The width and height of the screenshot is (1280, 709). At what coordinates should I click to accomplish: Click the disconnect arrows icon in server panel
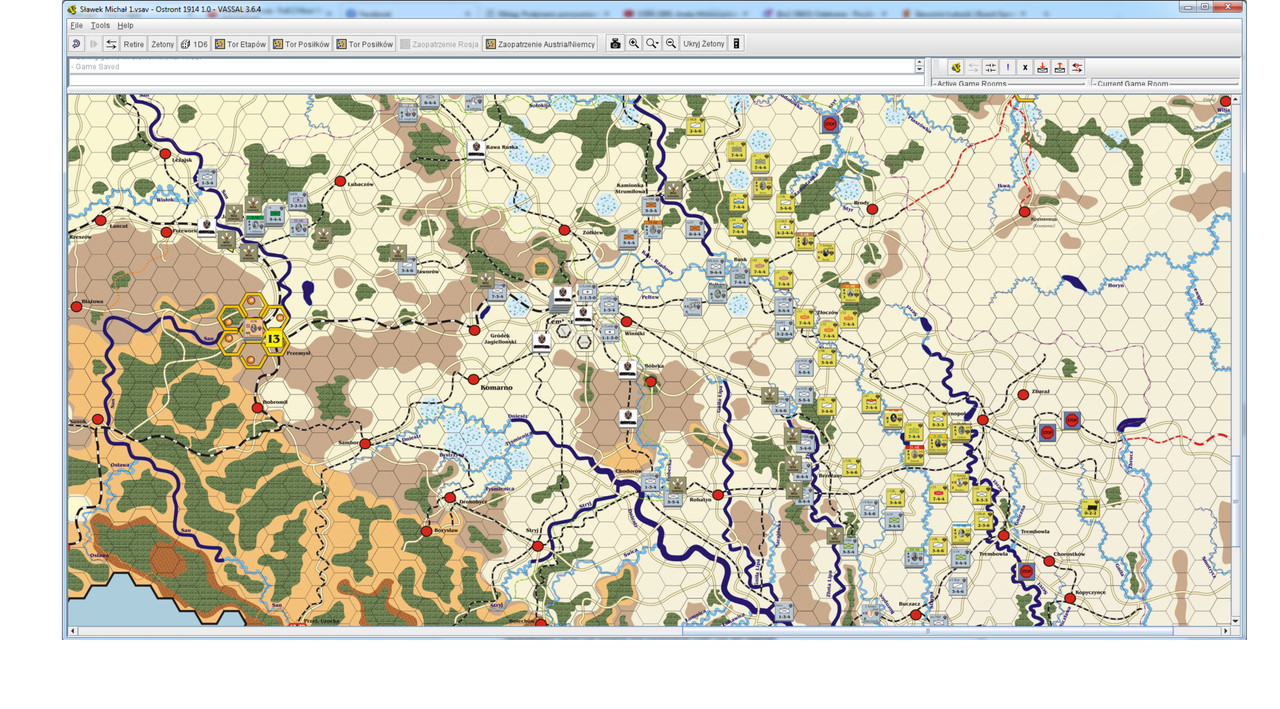pyautogui.click(x=973, y=67)
